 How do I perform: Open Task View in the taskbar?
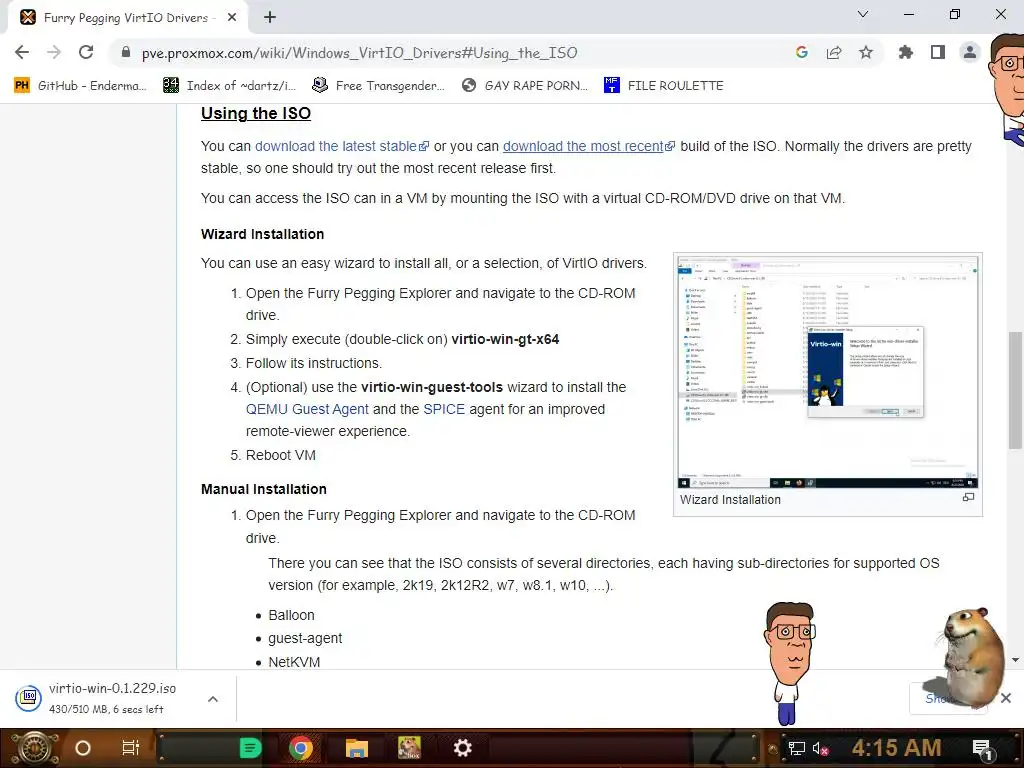pyautogui.click(x=131, y=748)
